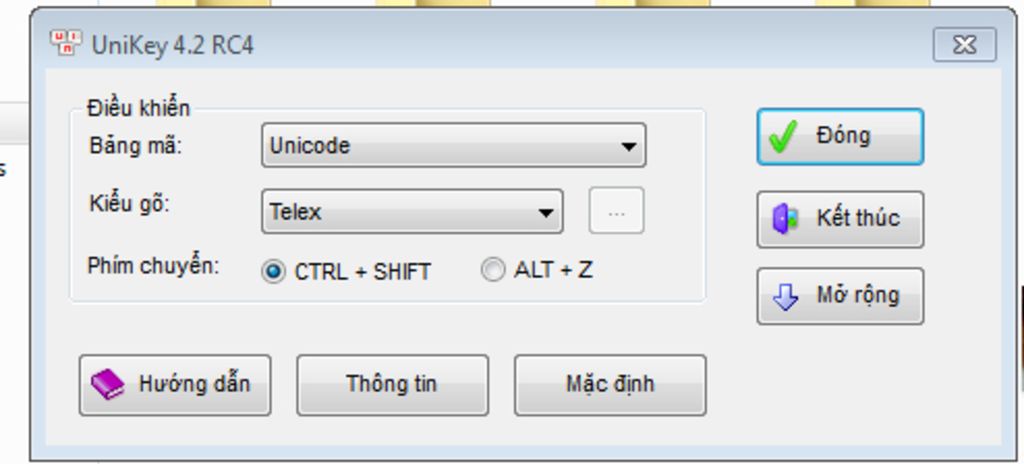The width and height of the screenshot is (1024, 464).
Task: Click the ellipsis button beside Kiểu gõ
Action: tap(617, 212)
